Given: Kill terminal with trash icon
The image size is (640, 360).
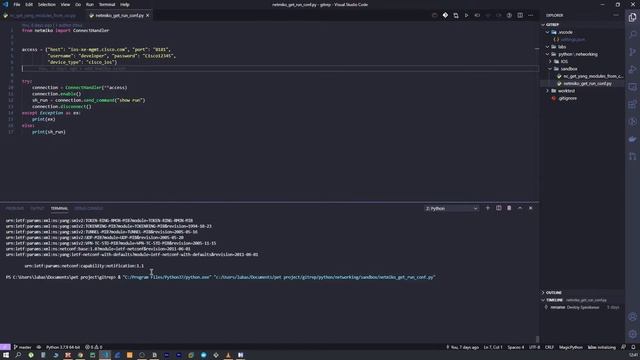Looking at the screenshot, I should 509,208.
